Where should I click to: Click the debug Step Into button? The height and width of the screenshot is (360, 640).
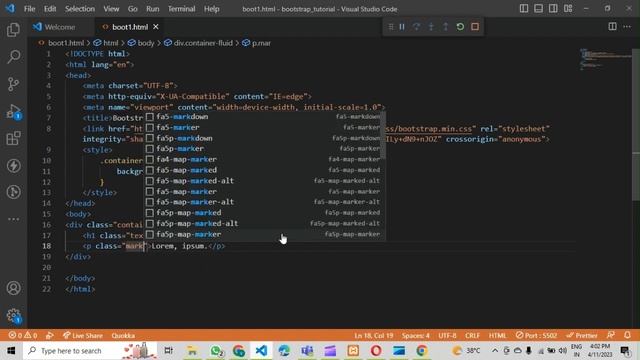click(x=431, y=27)
